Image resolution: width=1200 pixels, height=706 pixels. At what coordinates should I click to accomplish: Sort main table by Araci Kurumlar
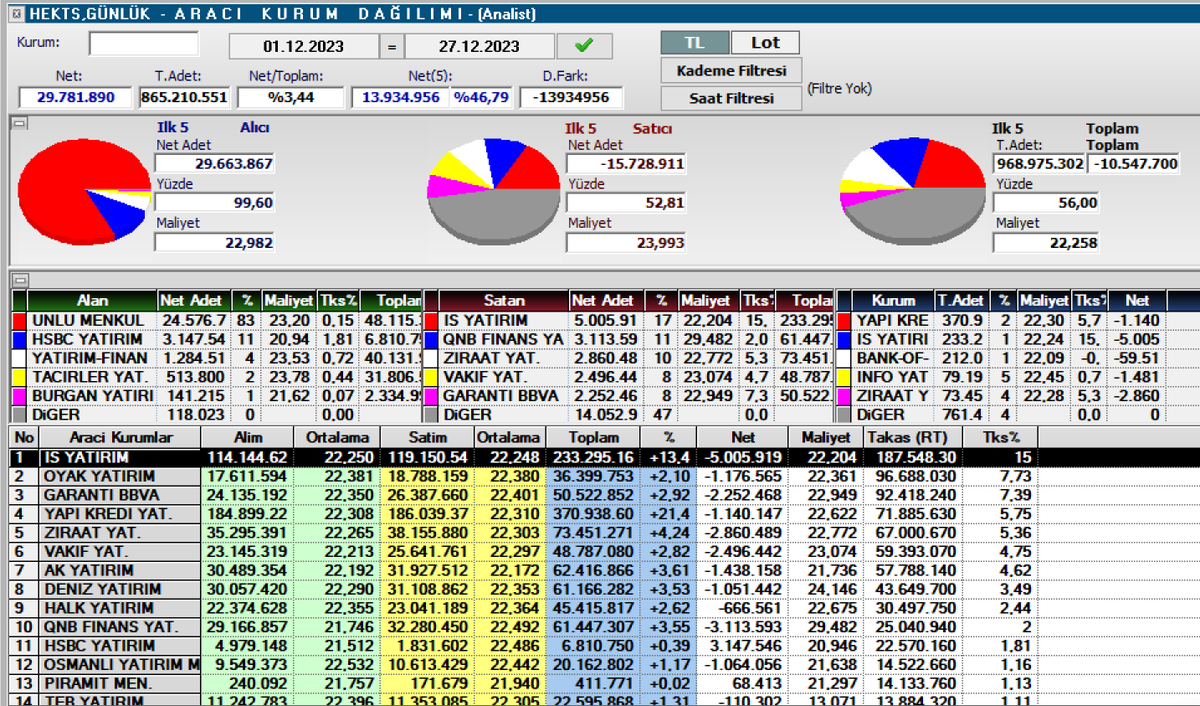[120, 438]
